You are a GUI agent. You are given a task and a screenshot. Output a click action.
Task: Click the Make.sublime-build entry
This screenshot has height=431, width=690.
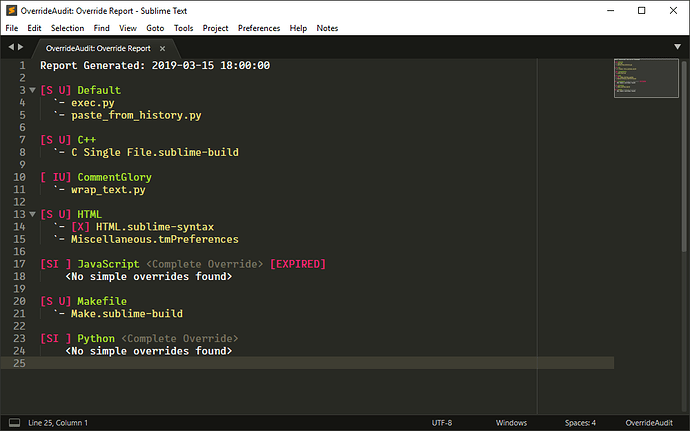pyautogui.click(x=127, y=314)
